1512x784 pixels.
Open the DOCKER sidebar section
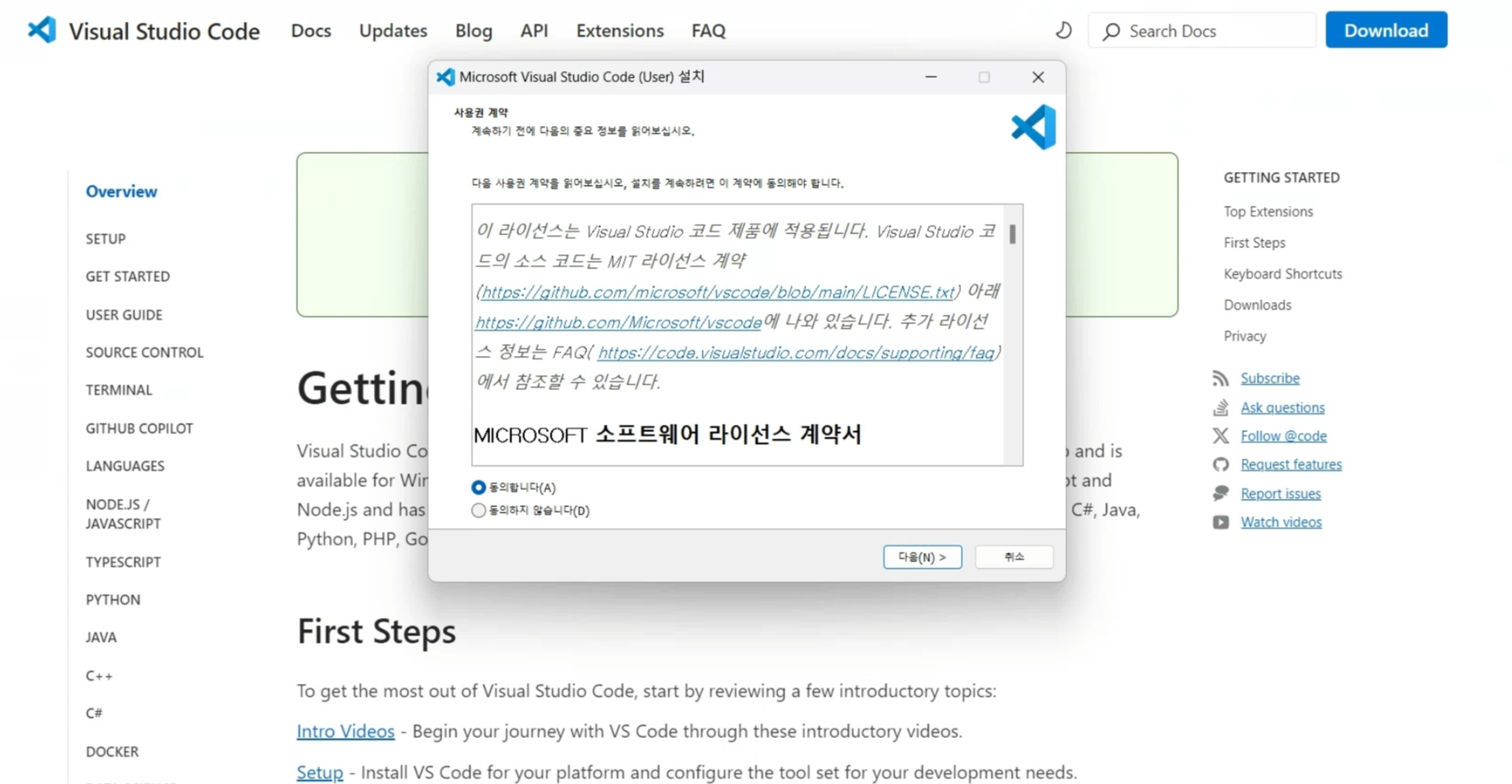pos(112,752)
